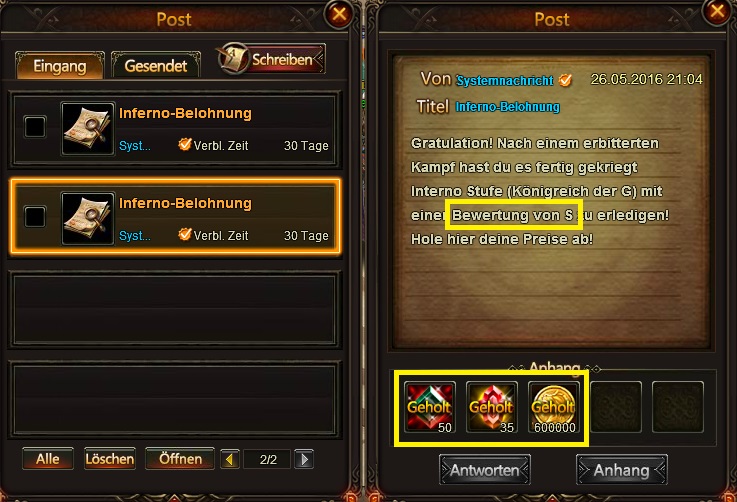Click the empty fourth attachment slot
Screen dimensions: 737x502
point(616,407)
